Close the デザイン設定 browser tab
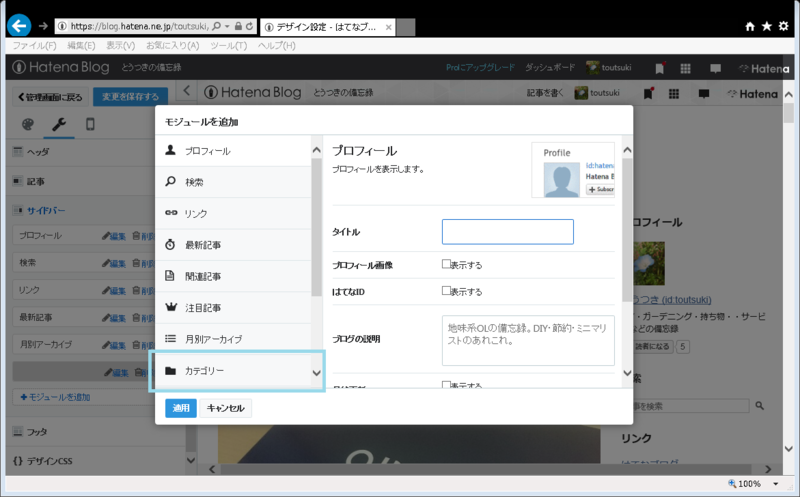Screen dimensions: 800x497 [388, 27]
